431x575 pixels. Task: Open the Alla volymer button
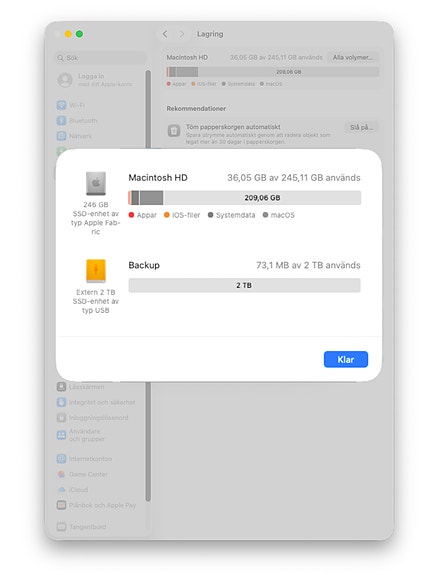pyautogui.click(x=353, y=57)
